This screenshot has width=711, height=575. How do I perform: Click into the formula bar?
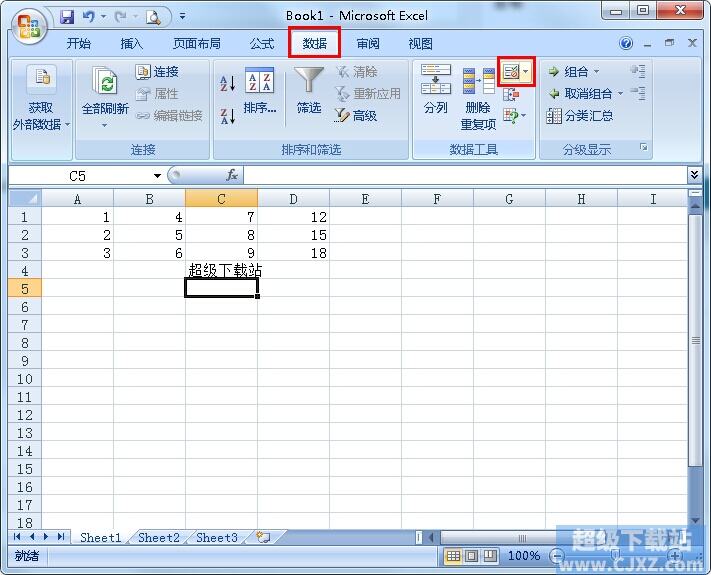coord(465,175)
